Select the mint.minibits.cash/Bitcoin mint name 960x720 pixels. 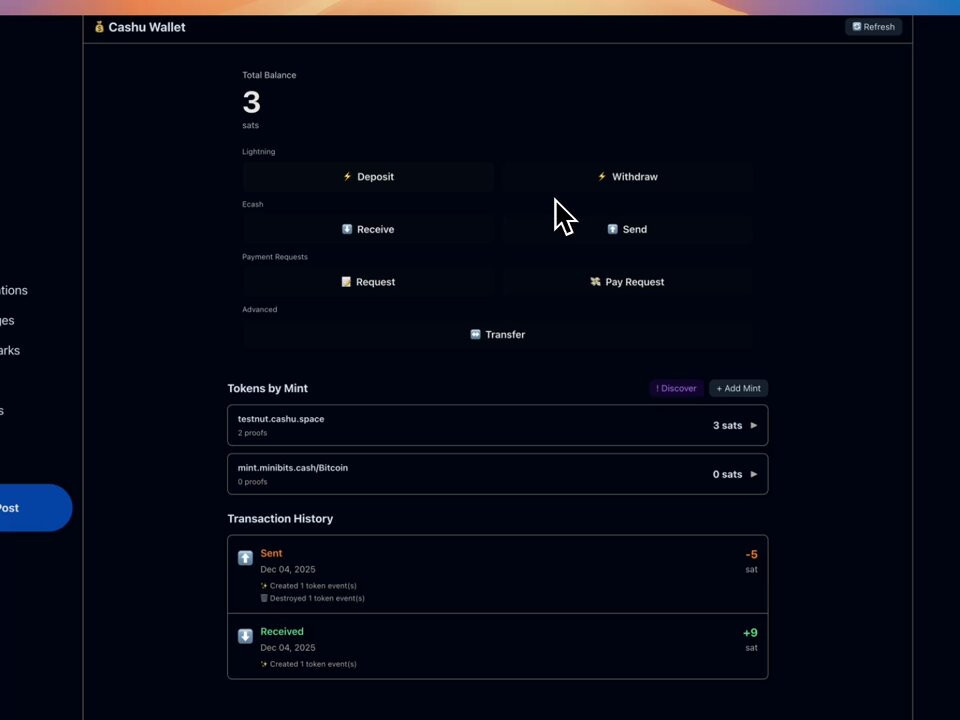(x=293, y=468)
